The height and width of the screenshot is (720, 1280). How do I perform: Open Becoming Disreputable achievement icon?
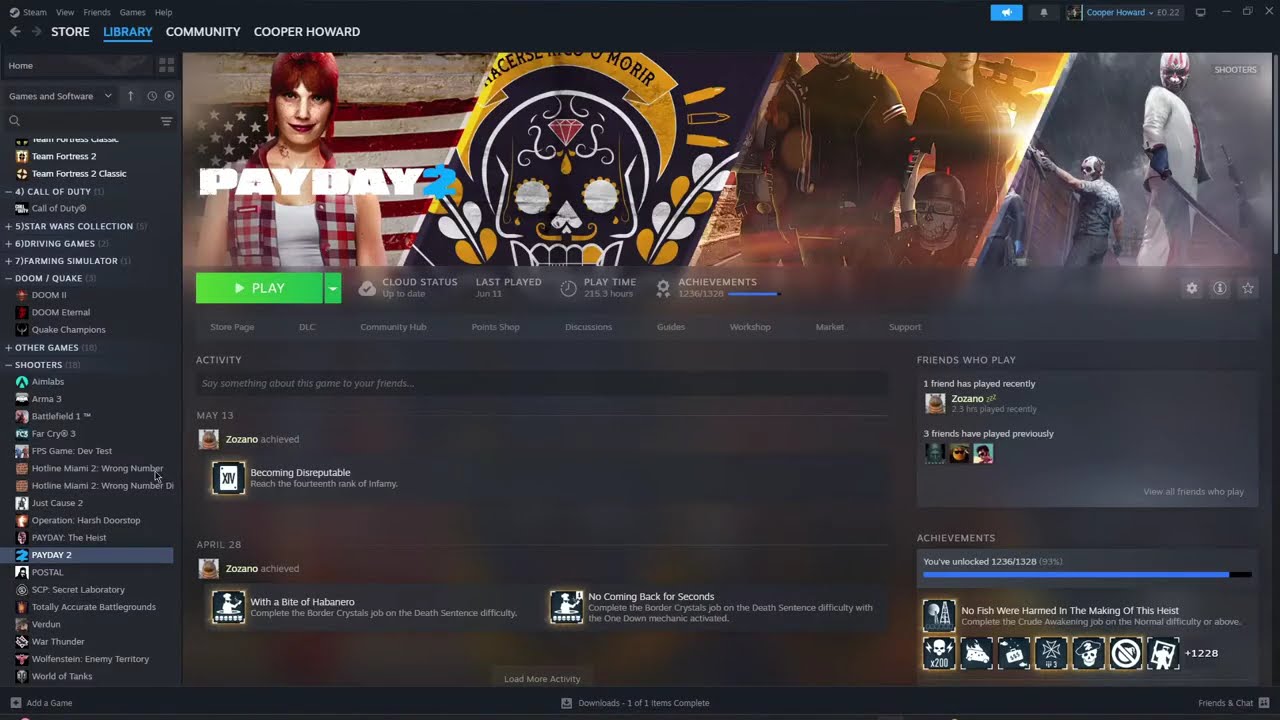(228, 478)
